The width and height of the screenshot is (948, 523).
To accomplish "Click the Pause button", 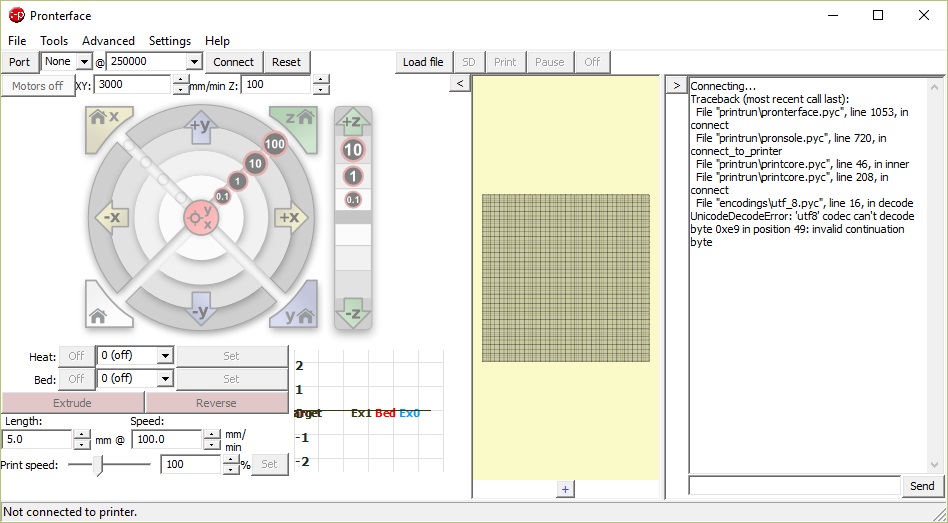I will point(550,62).
